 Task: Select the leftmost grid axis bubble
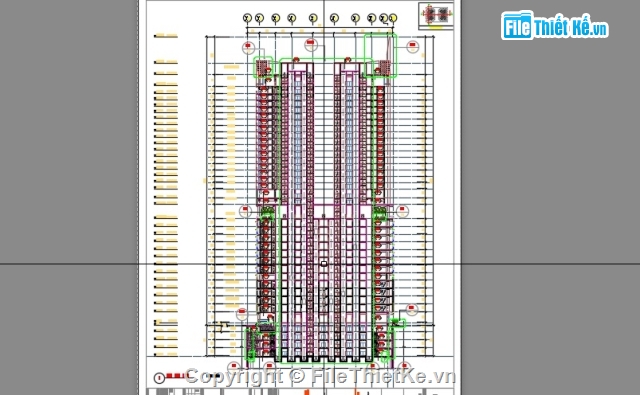pos(247,18)
